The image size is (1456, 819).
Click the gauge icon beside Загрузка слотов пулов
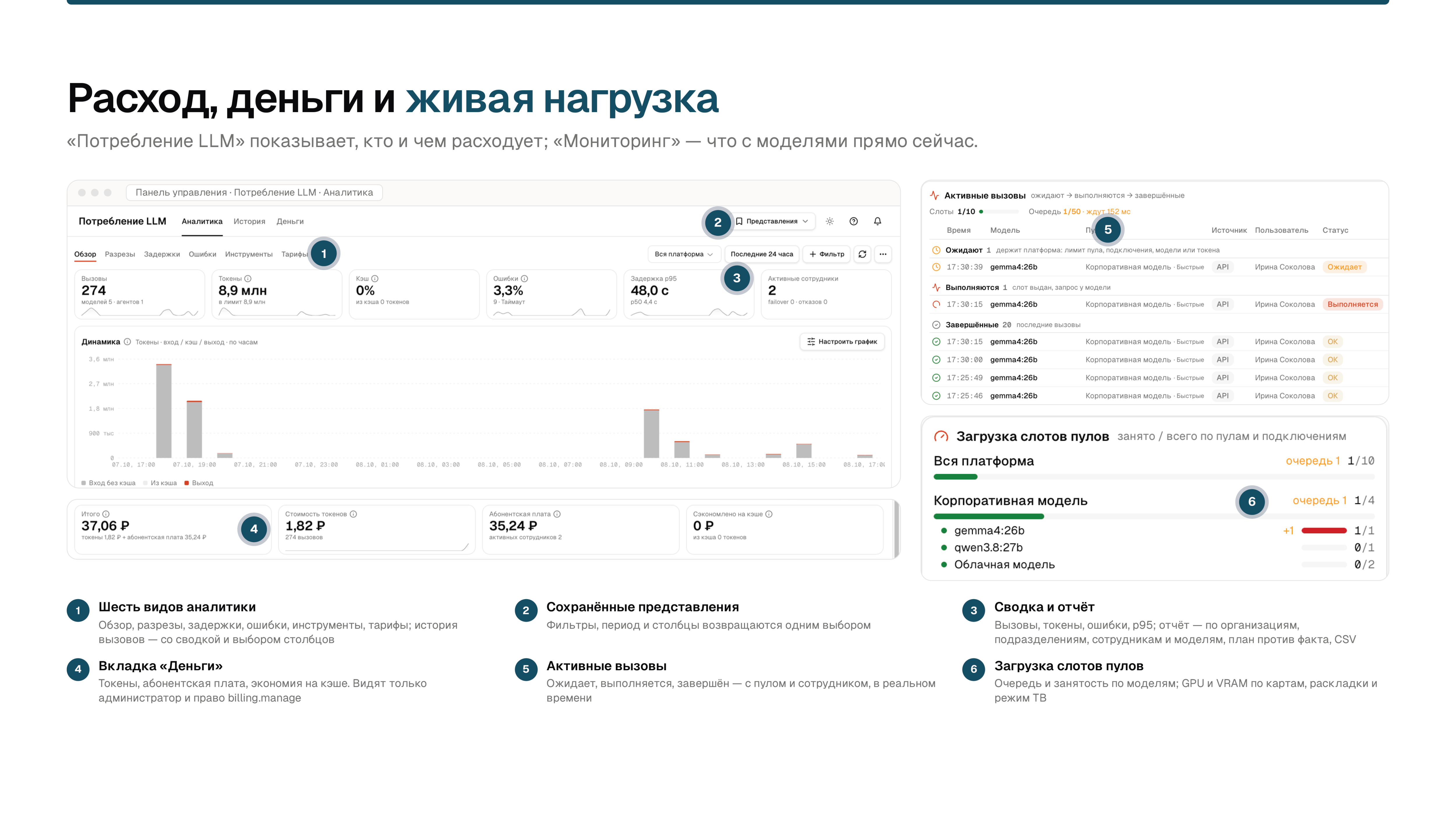click(941, 436)
